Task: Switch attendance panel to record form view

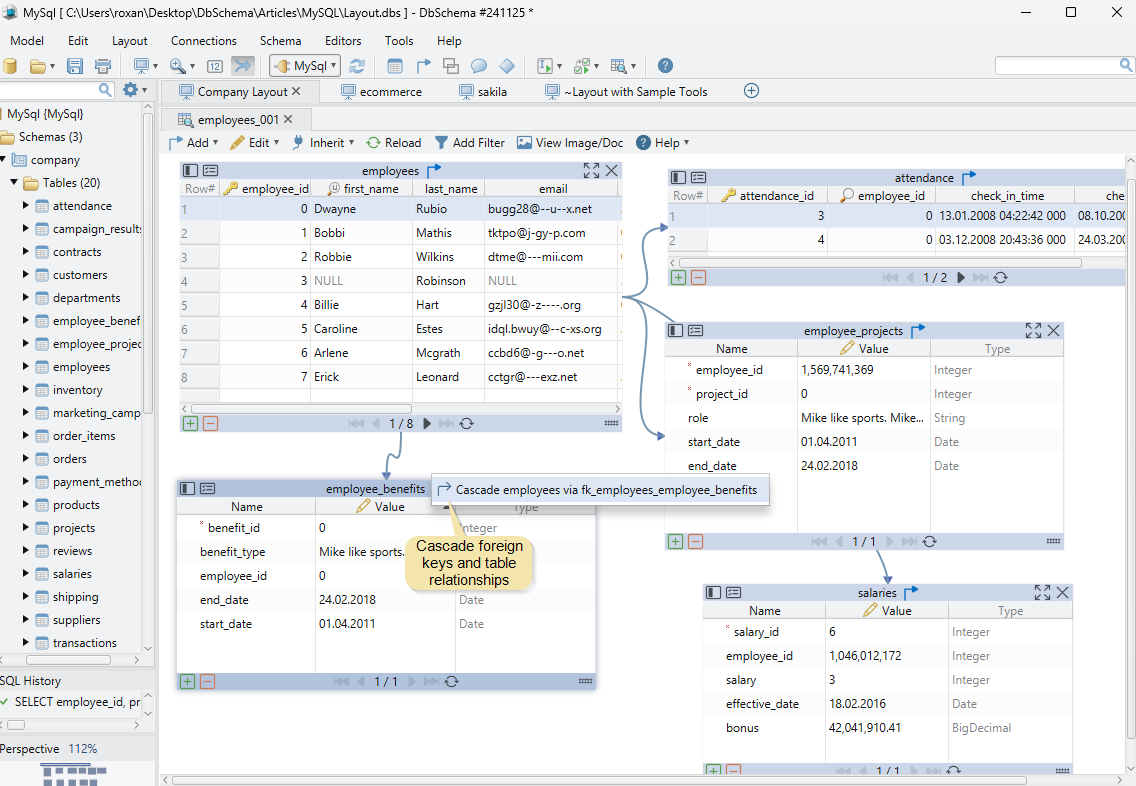Action: 698,177
